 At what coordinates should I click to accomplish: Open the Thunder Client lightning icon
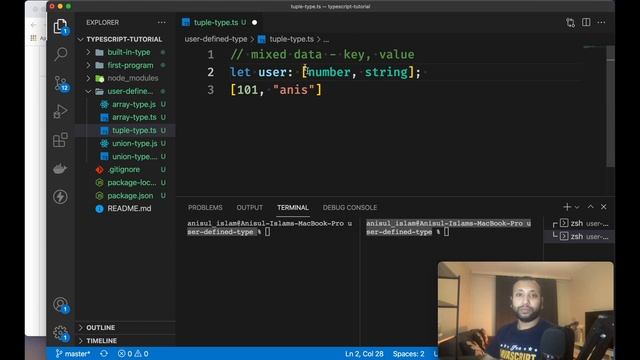(x=60, y=197)
